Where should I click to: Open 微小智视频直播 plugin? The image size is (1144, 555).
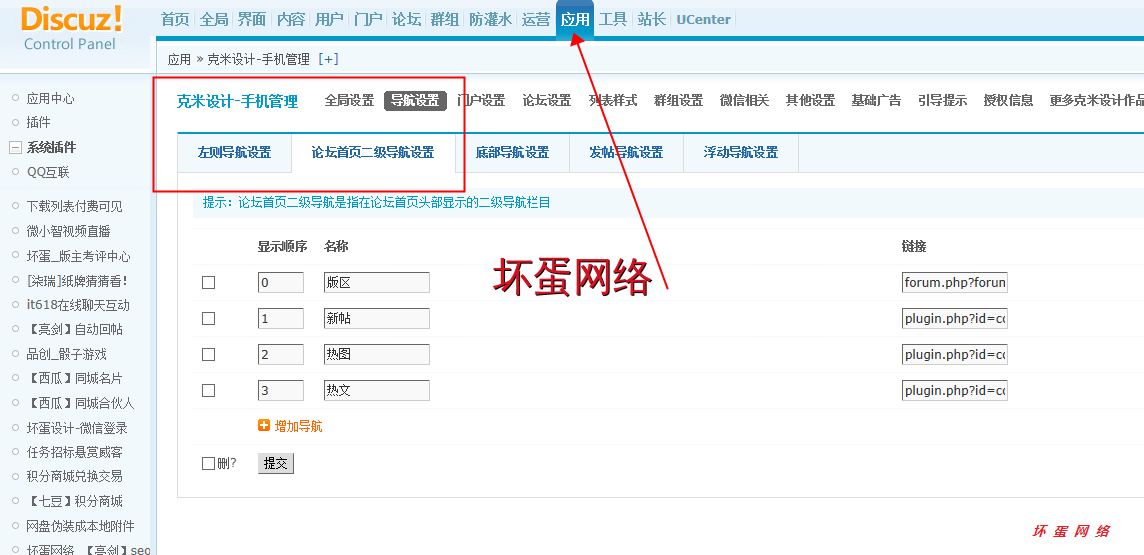69,231
